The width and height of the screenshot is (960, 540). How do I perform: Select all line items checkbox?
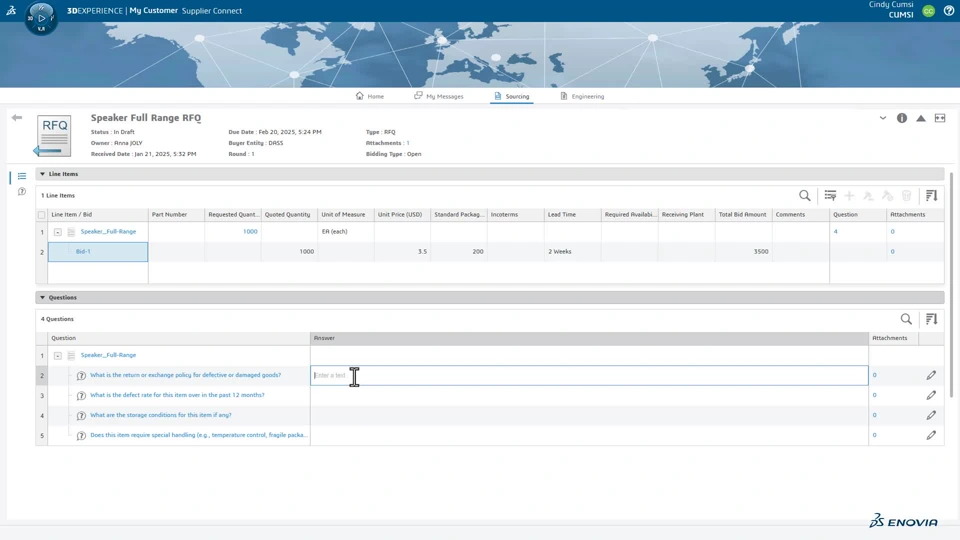pos(42,215)
